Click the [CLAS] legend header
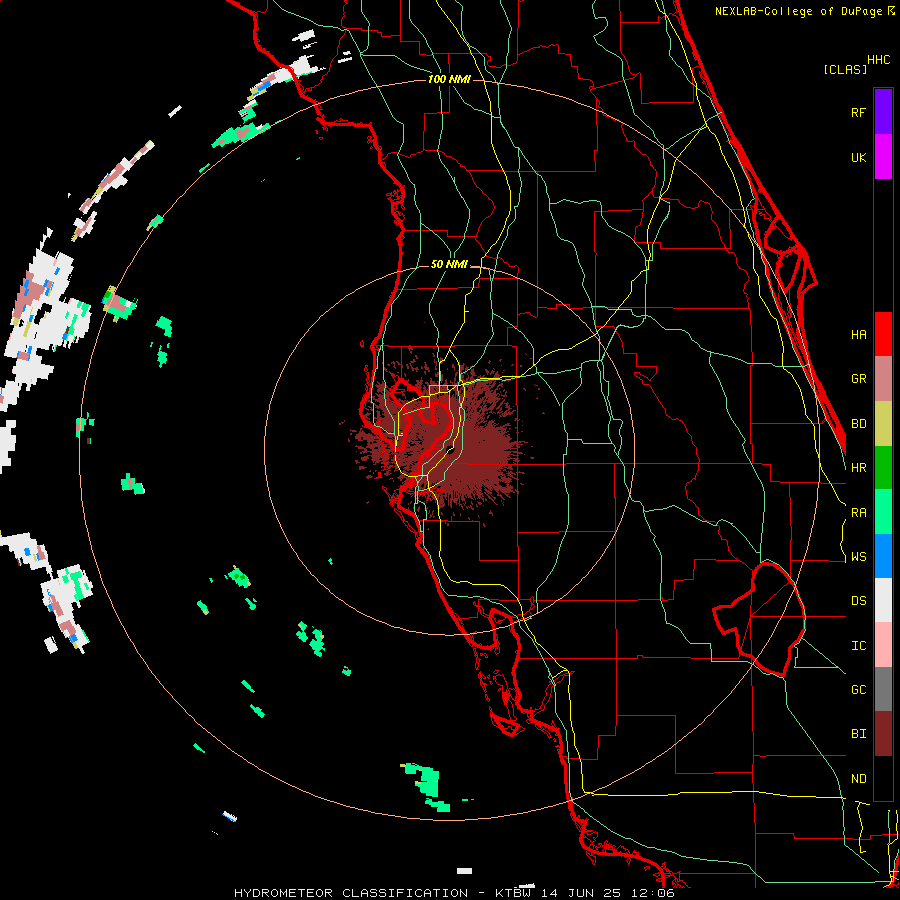The width and height of the screenshot is (900, 900). point(844,69)
